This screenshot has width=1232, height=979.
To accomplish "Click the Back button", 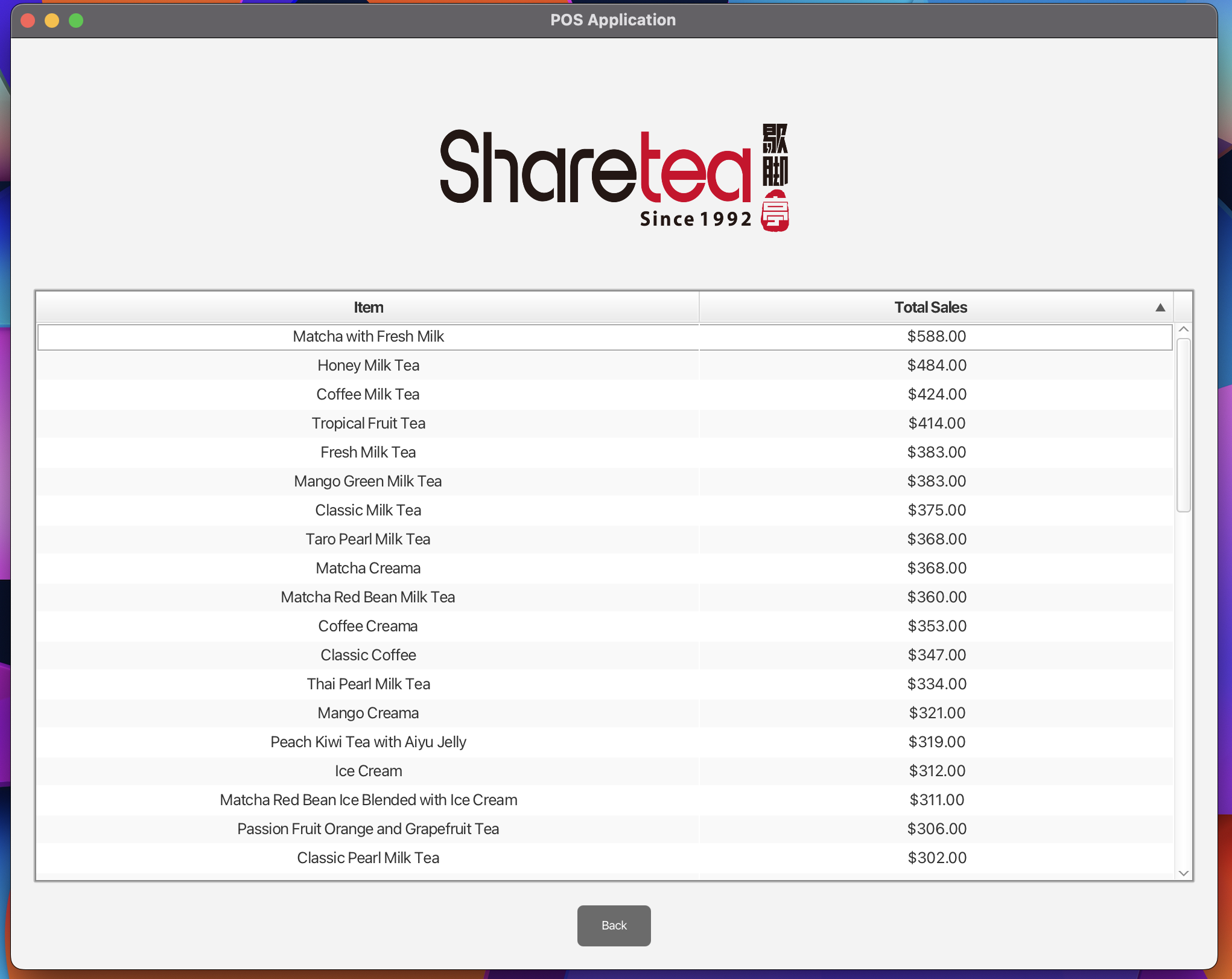I will 614,925.
